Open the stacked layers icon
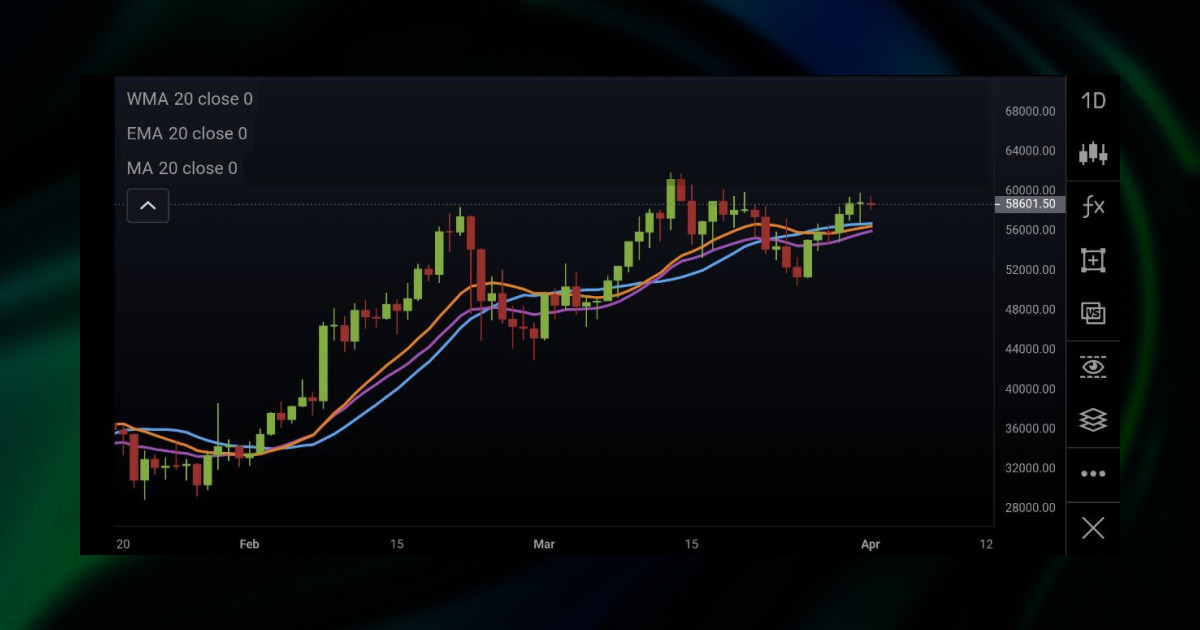 (1093, 420)
